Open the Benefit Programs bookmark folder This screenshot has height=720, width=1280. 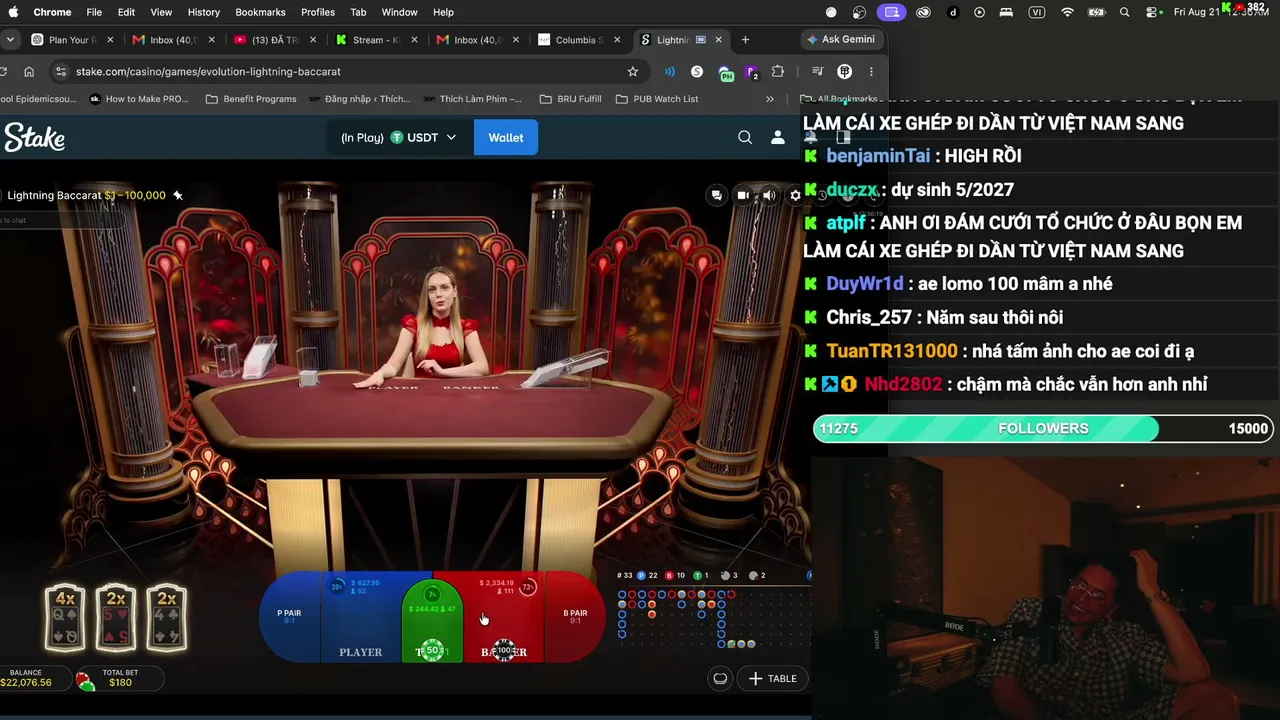click(251, 99)
